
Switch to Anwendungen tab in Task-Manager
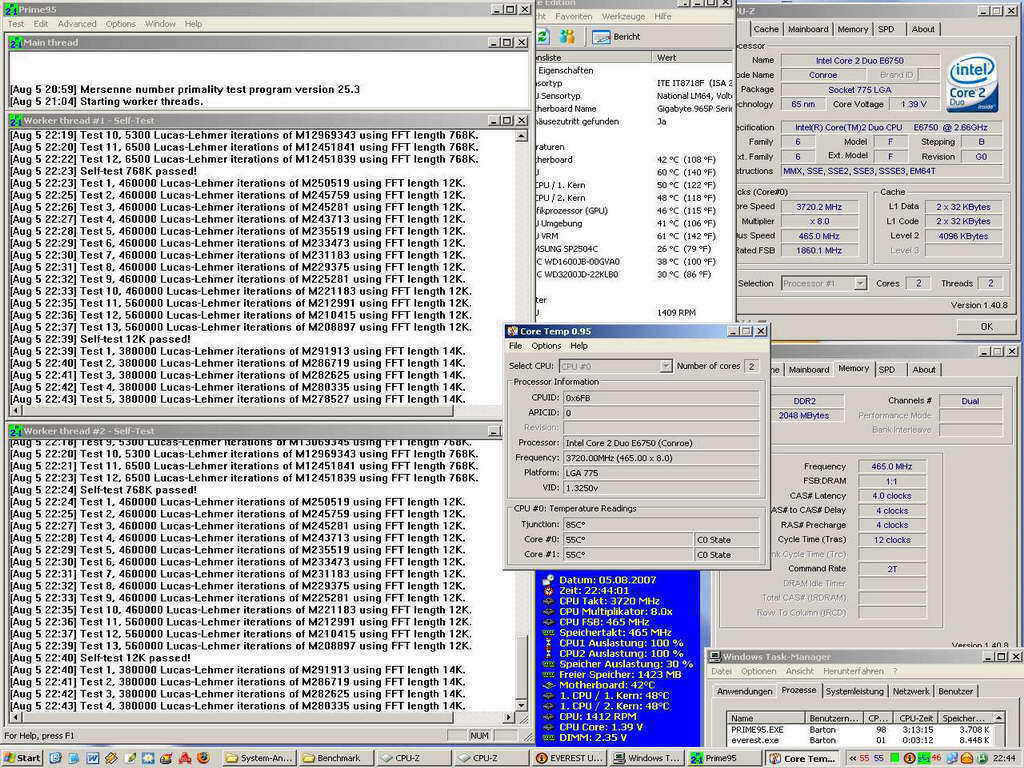pos(744,692)
